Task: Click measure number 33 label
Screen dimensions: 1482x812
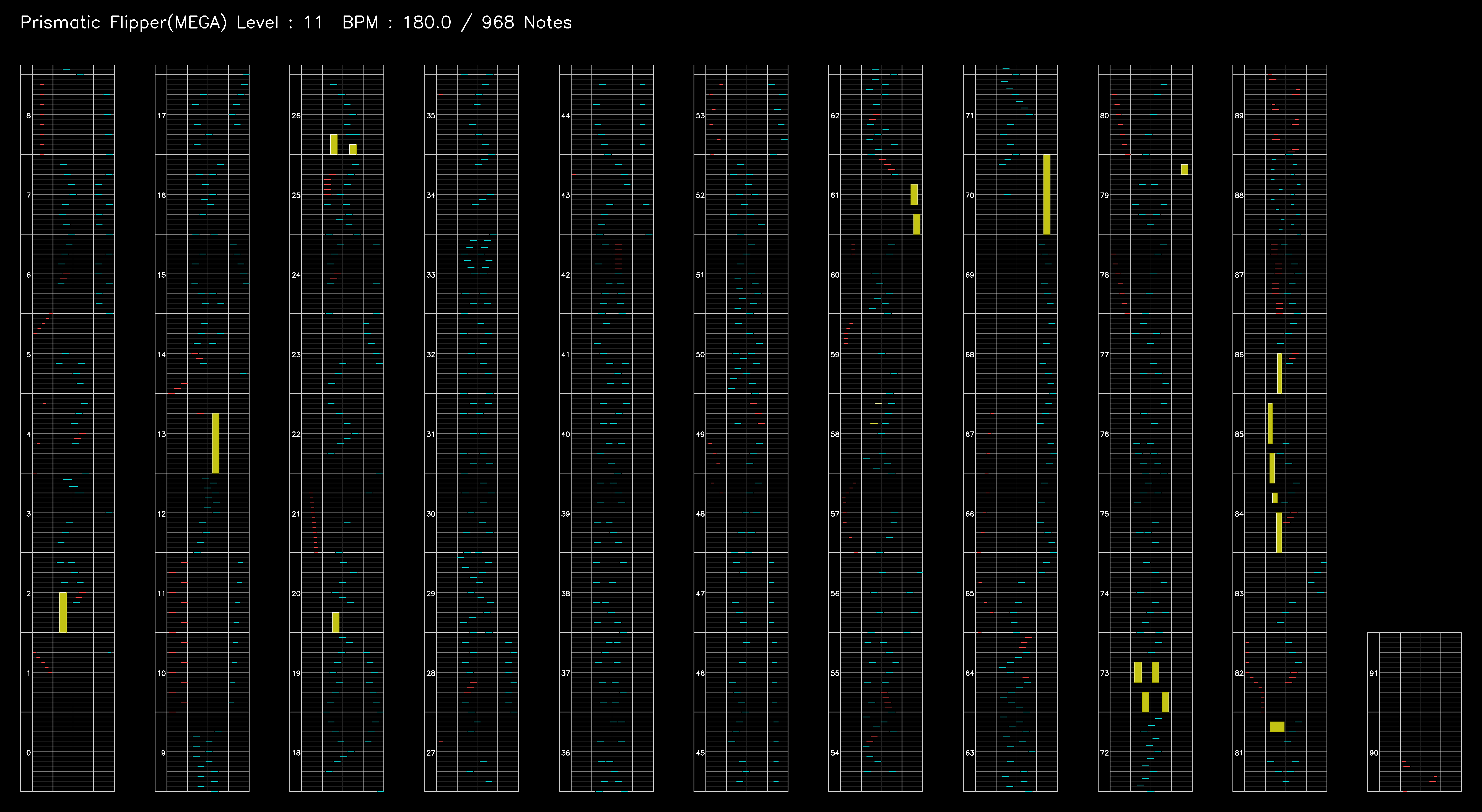Action: (431, 275)
